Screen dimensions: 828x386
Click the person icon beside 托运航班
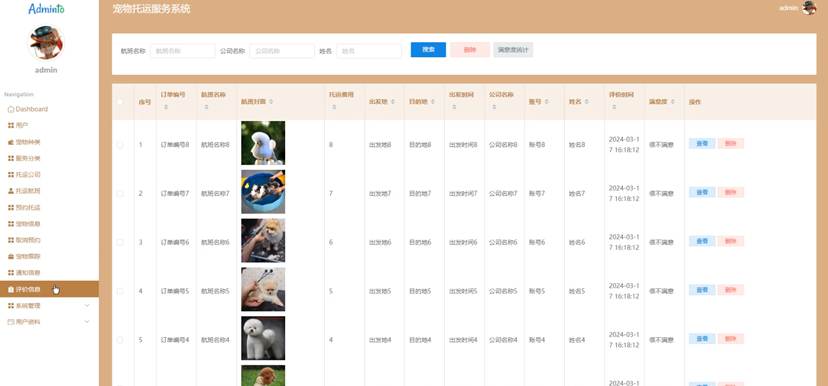pyautogui.click(x=11, y=191)
